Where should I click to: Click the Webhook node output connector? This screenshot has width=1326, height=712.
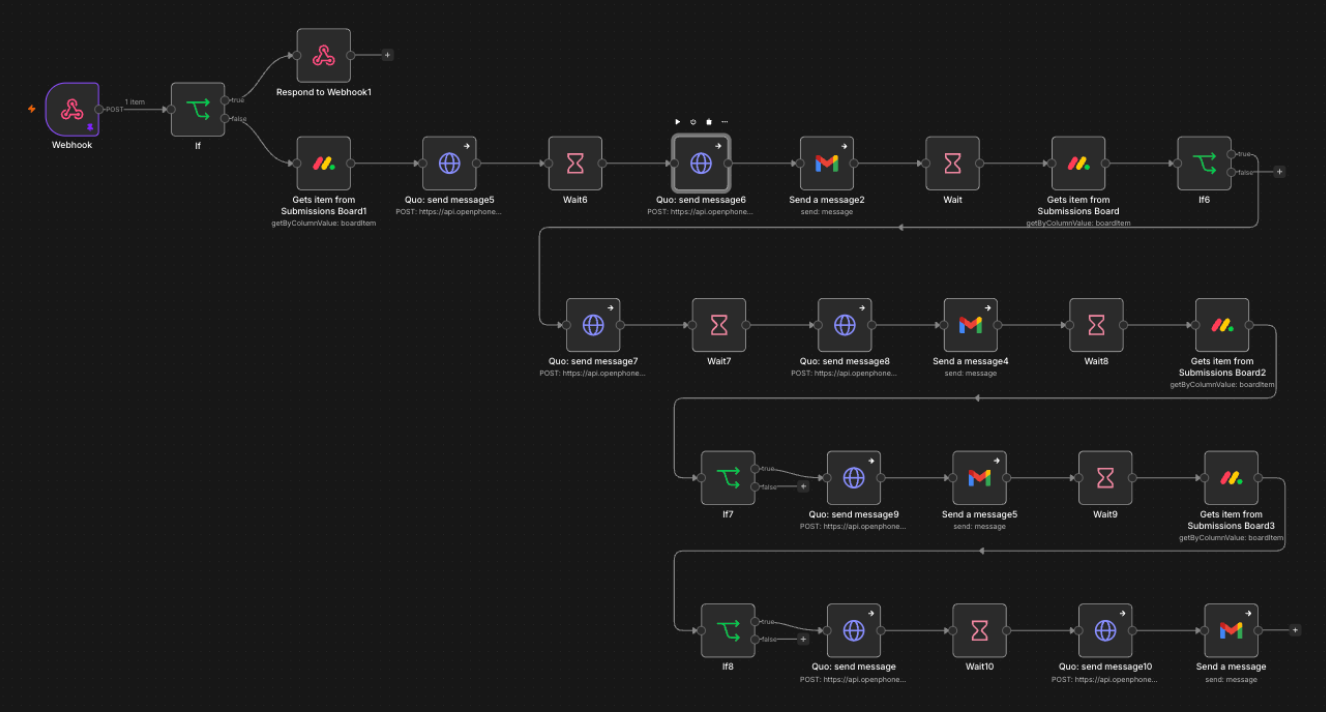point(99,109)
